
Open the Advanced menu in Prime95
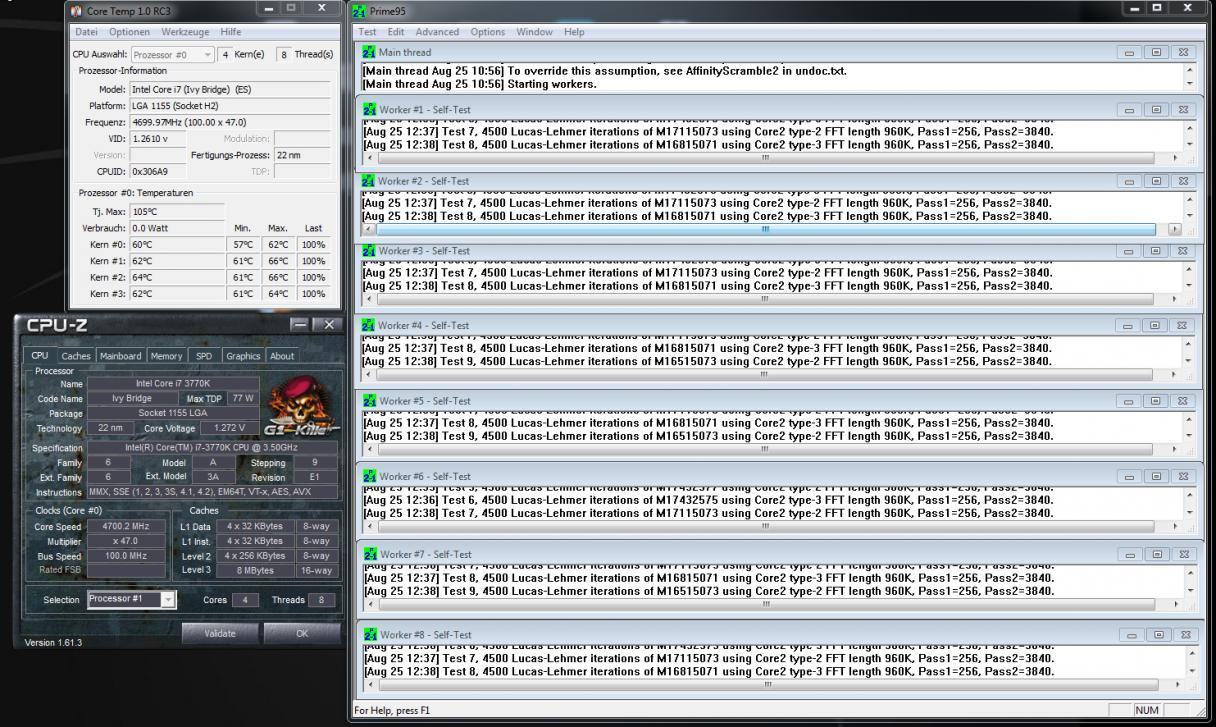437,32
